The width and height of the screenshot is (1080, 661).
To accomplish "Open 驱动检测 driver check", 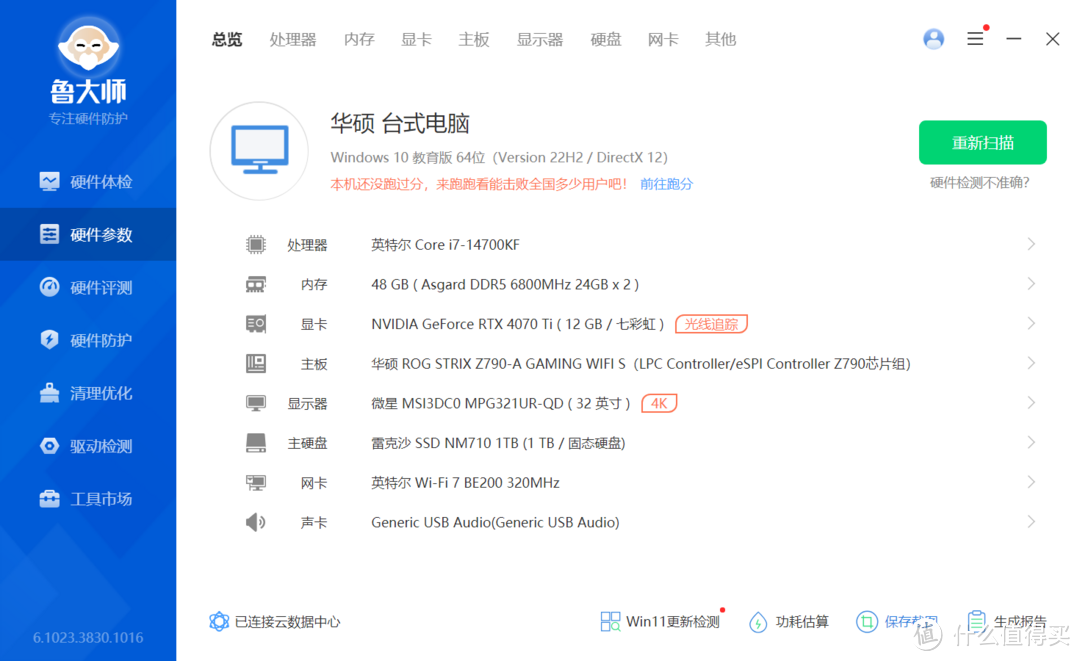I will (88, 446).
